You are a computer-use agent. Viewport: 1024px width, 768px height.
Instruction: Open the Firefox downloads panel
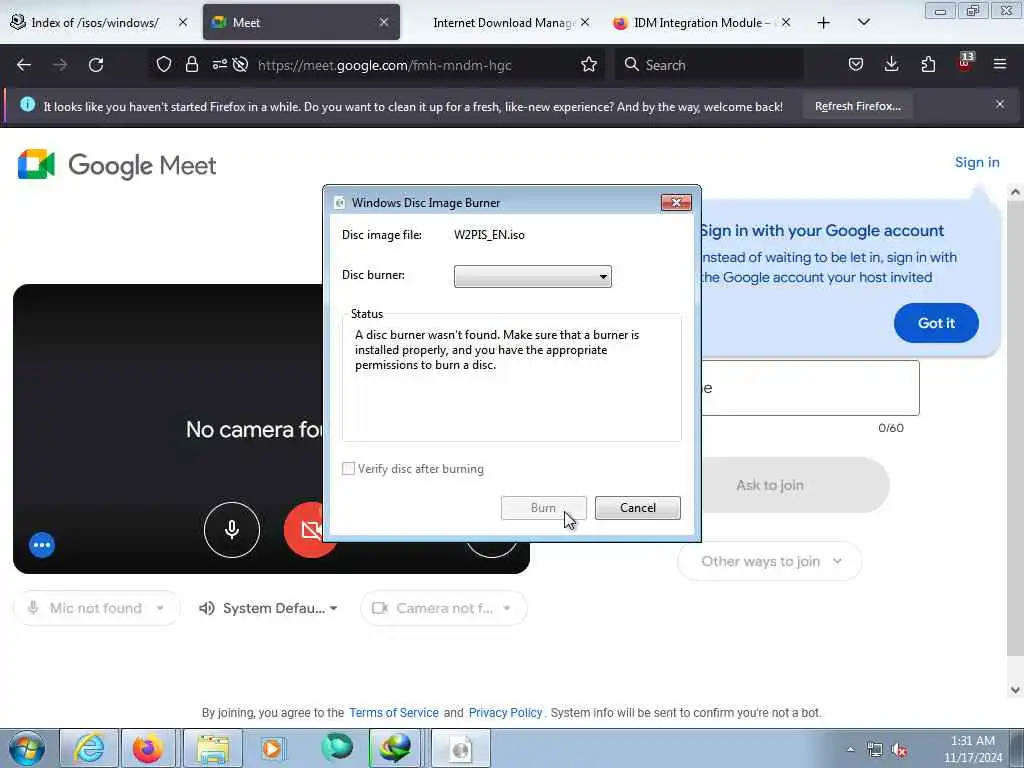pos(891,64)
